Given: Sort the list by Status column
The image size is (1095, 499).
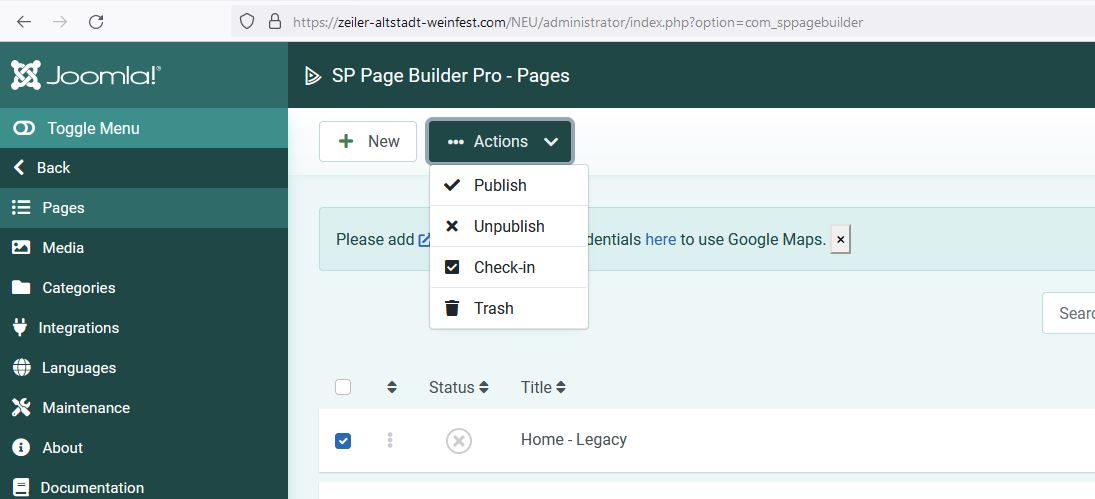Looking at the screenshot, I should coord(458,387).
